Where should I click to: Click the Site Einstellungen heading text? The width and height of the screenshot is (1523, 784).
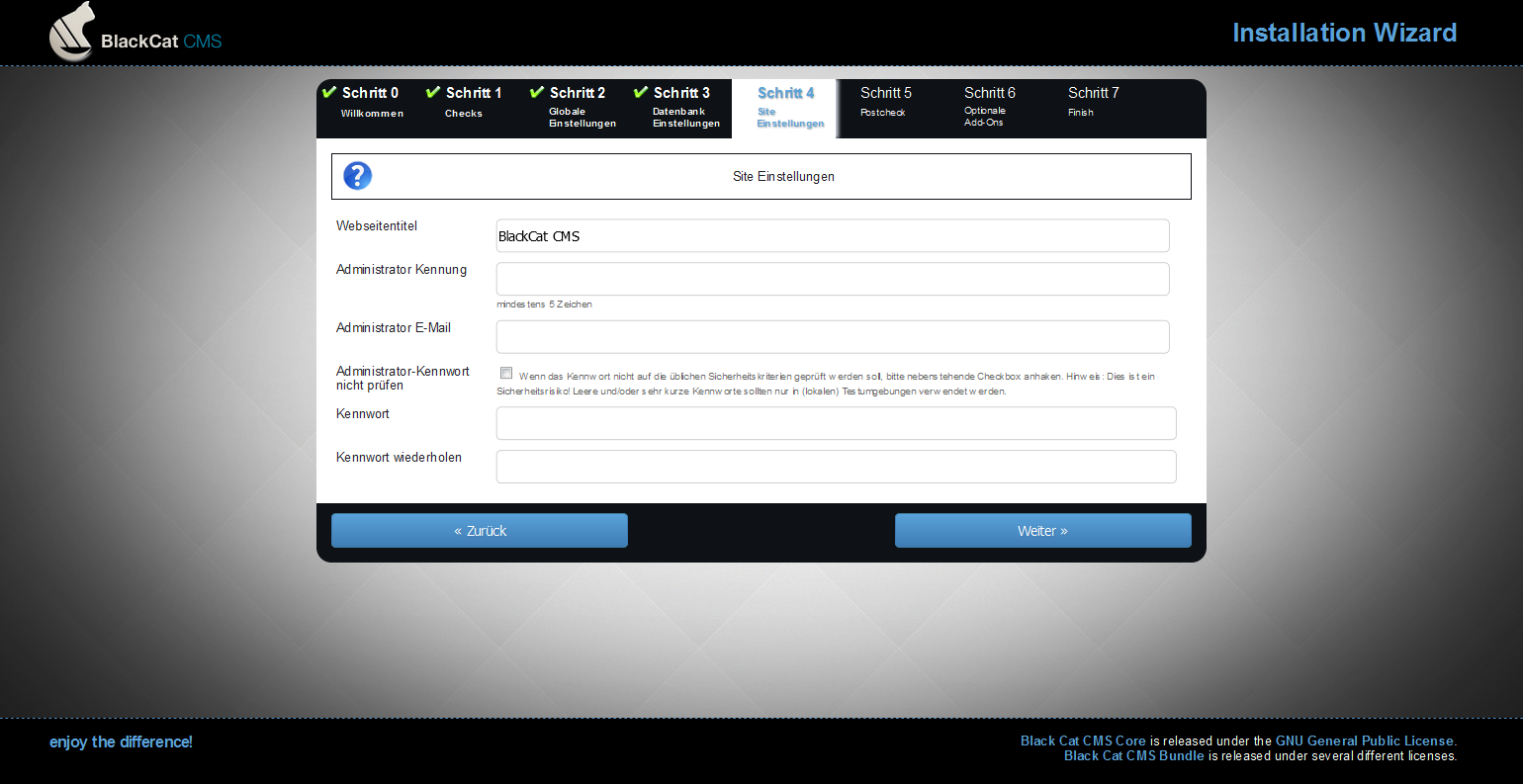[783, 177]
